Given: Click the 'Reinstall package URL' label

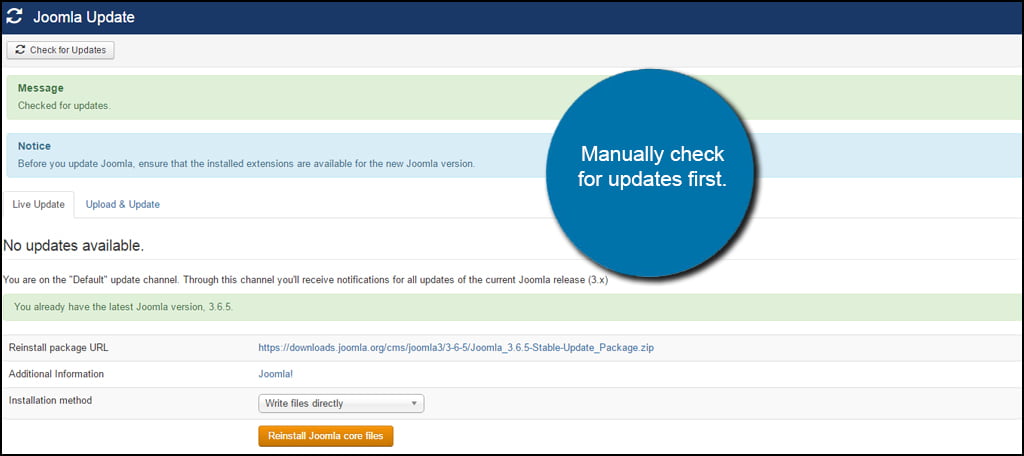Looking at the screenshot, I should click(59, 348).
